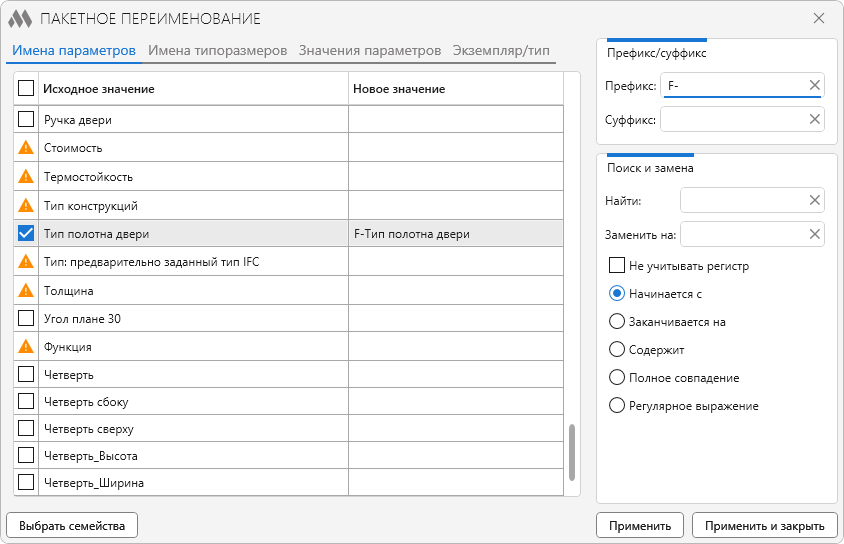Select the Содержит radio option
Image resolution: width=844 pixels, height=544 pixels.
[x=617, y=350]
